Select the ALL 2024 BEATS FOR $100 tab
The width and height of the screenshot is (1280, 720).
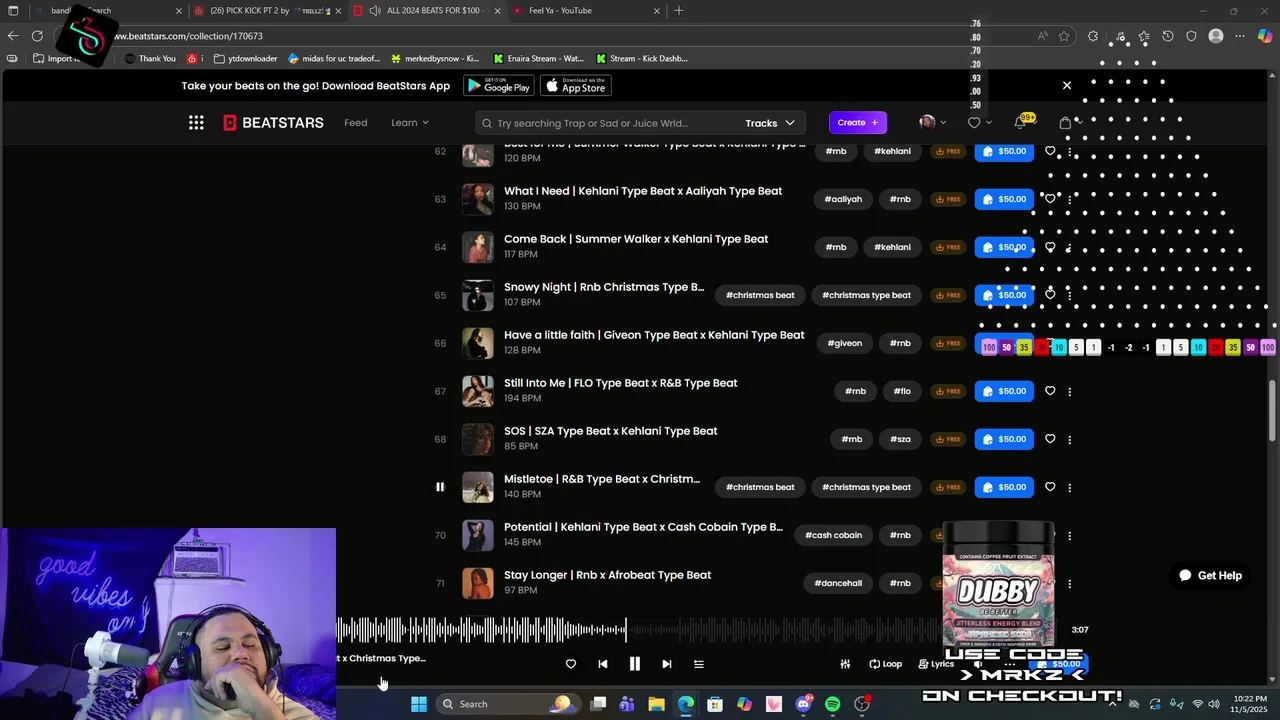click(x=425, y=11)
